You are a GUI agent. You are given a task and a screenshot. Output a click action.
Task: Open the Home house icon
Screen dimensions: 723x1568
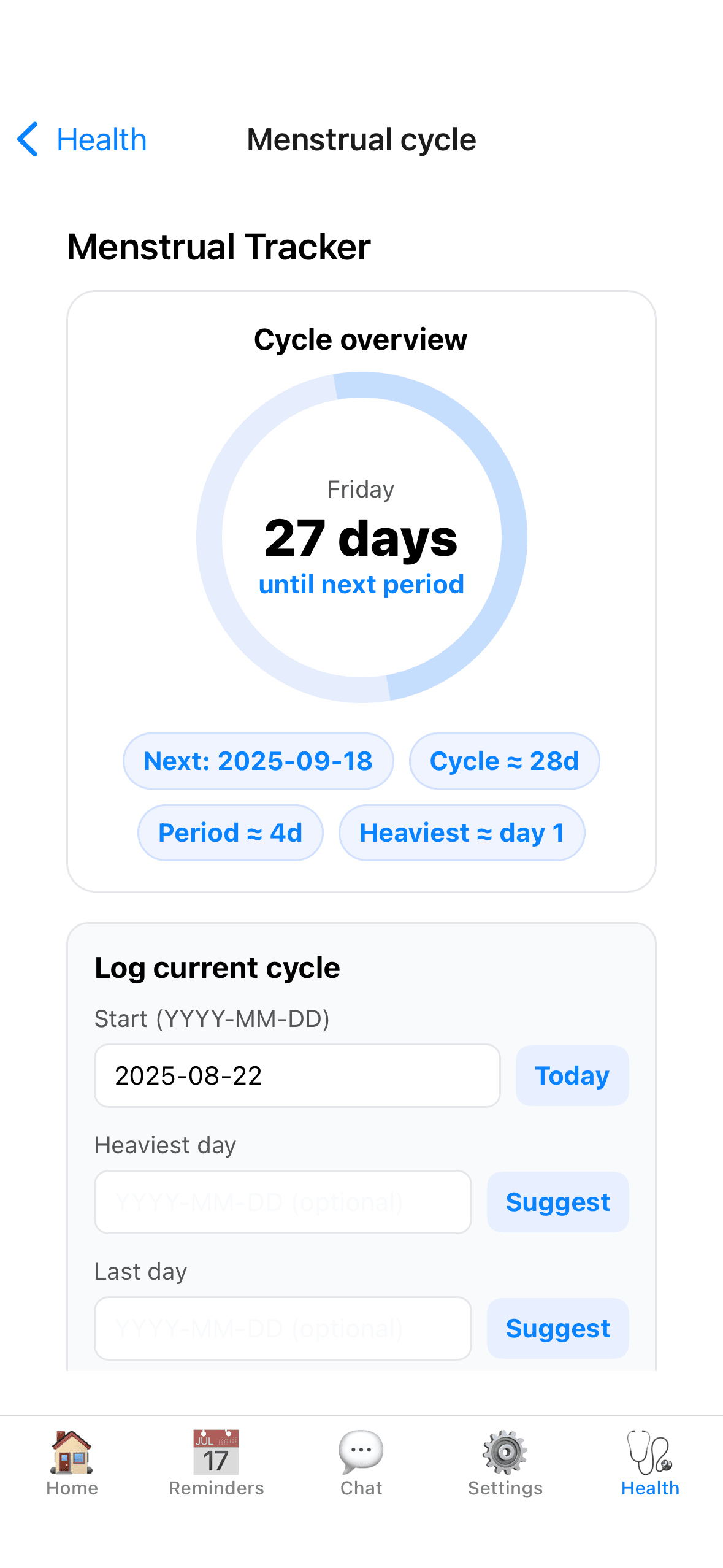[x=72, y=1451]
